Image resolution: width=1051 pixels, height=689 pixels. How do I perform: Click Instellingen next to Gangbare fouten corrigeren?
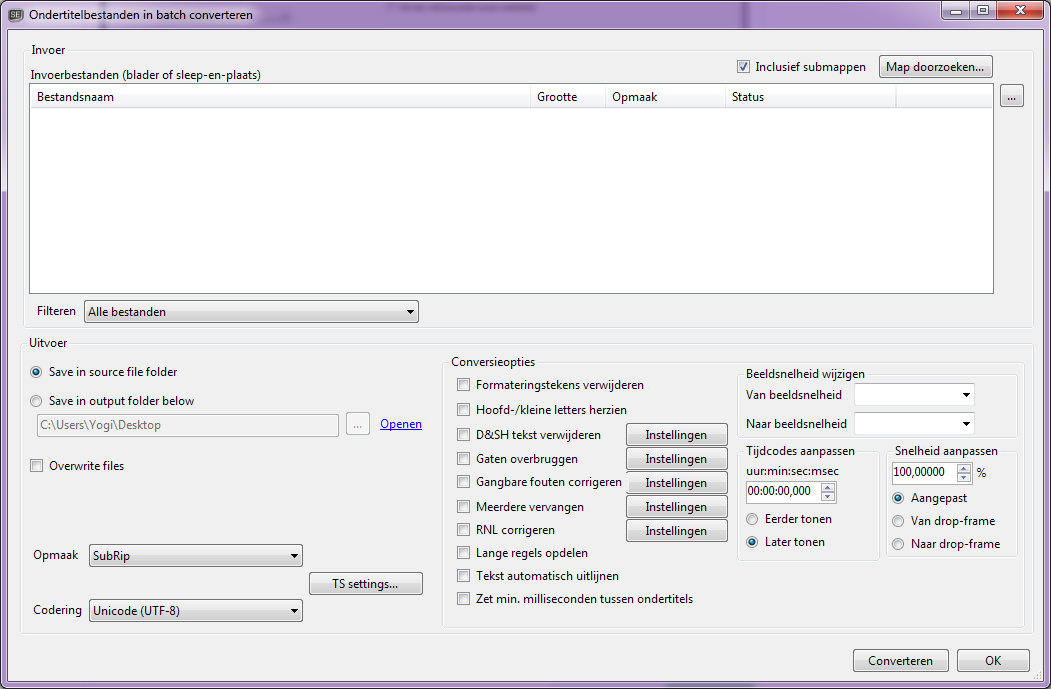pos(676,482)
